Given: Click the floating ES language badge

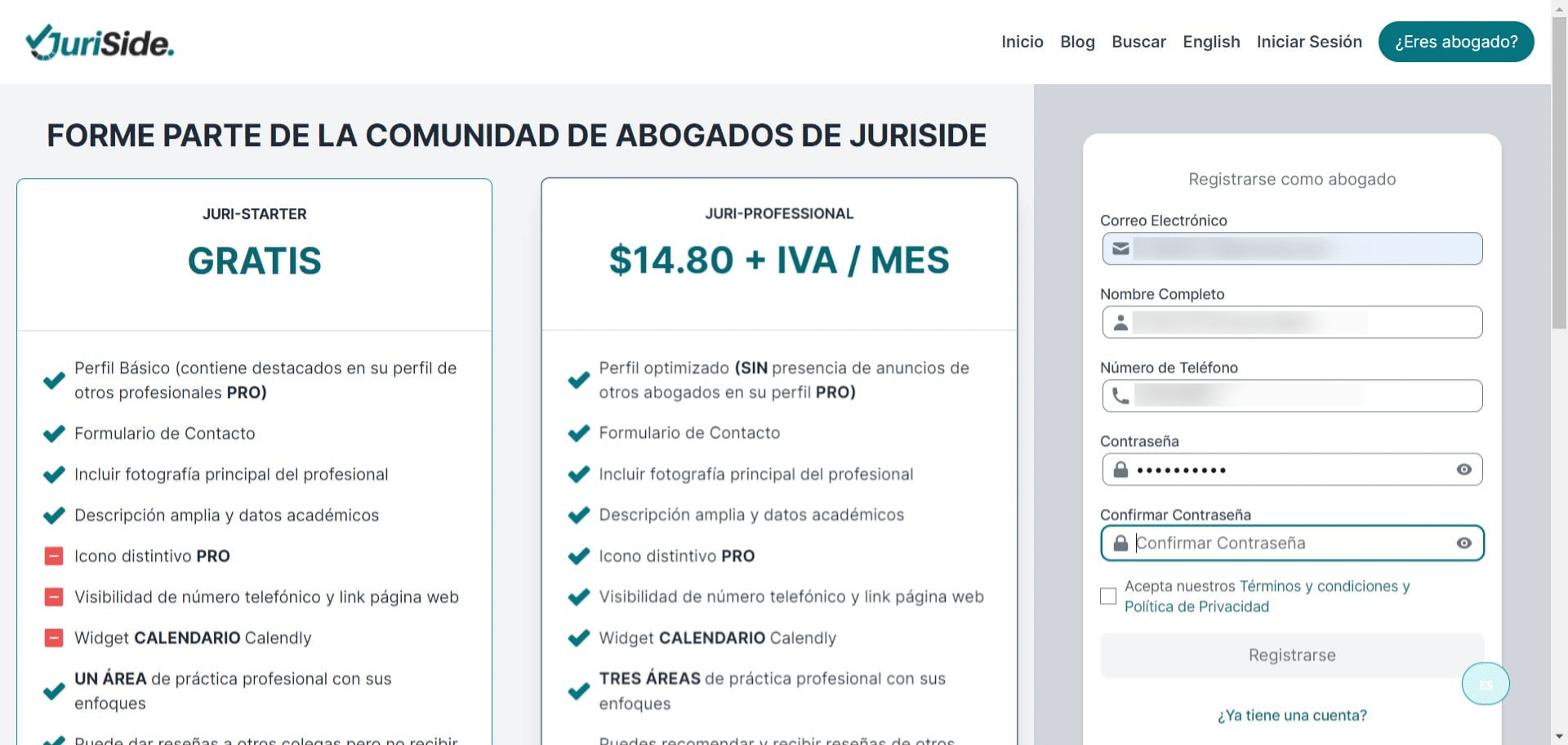Looking at the screenshot, I should pos(1486,684).
